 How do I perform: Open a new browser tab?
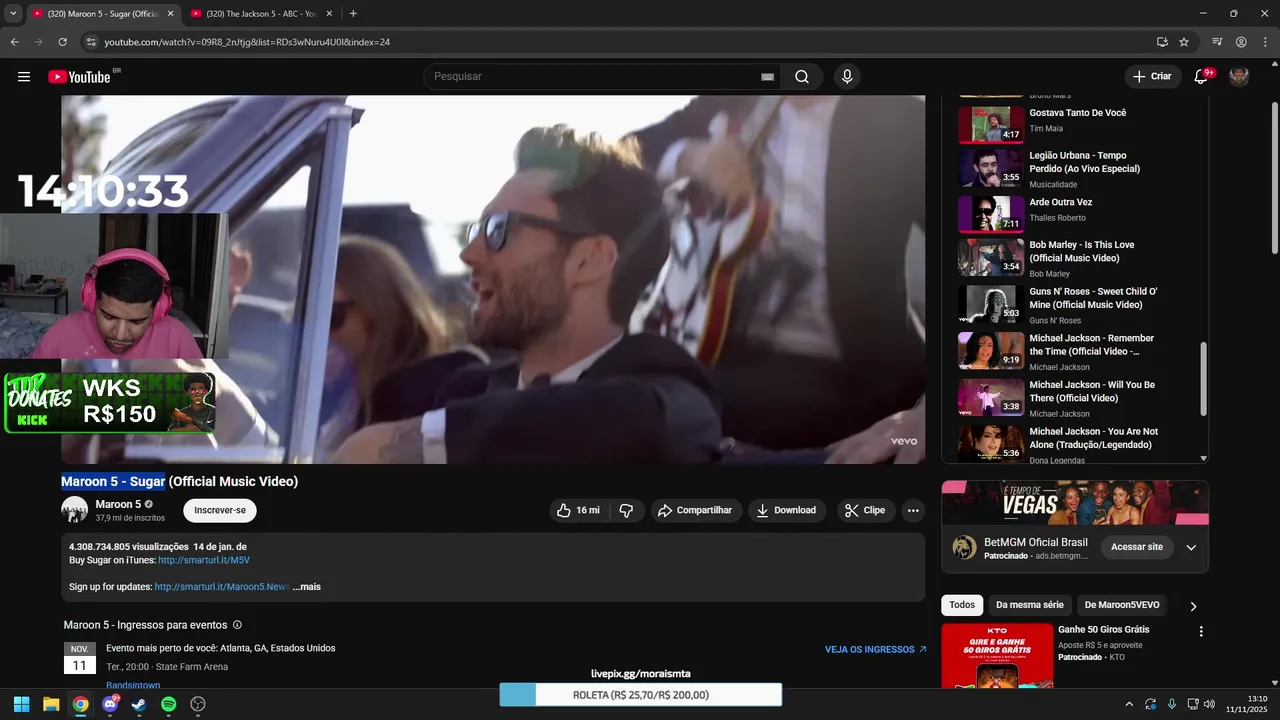[353, 13]
